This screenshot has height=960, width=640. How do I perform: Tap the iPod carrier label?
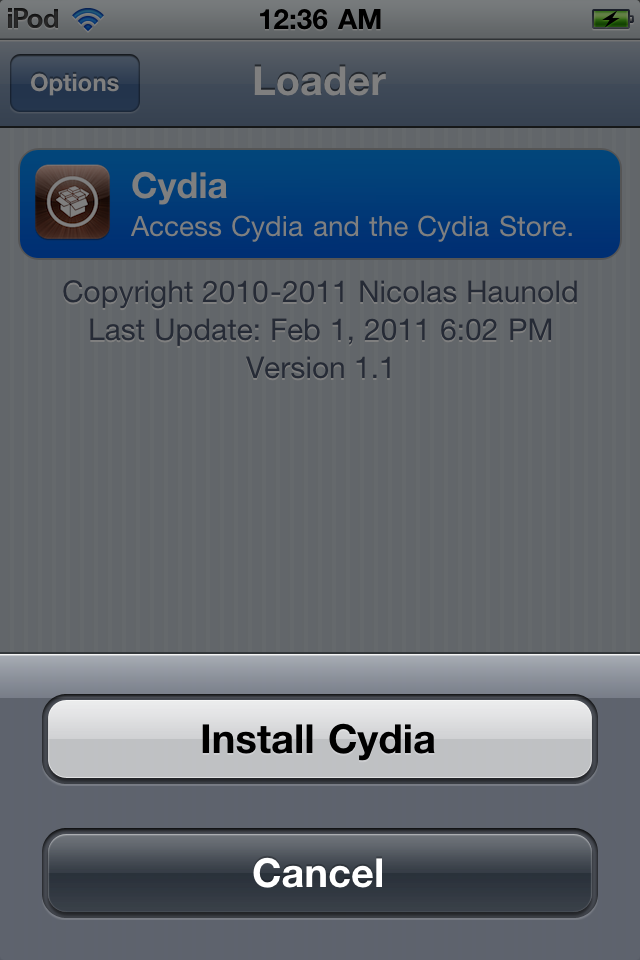click(x=33, y=18)
